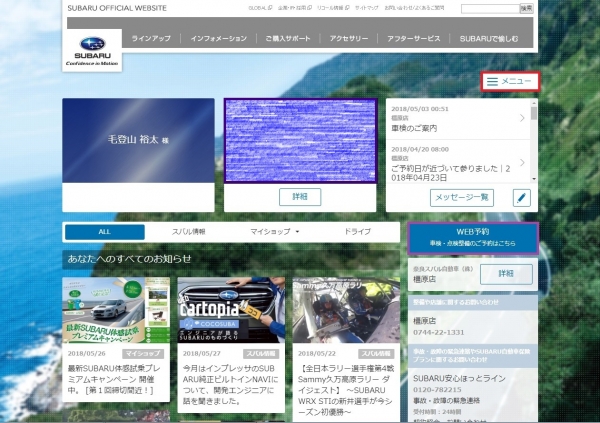
Task: Click 全日本ラリー選手権第4戦 article text
Action: point(346,390)
